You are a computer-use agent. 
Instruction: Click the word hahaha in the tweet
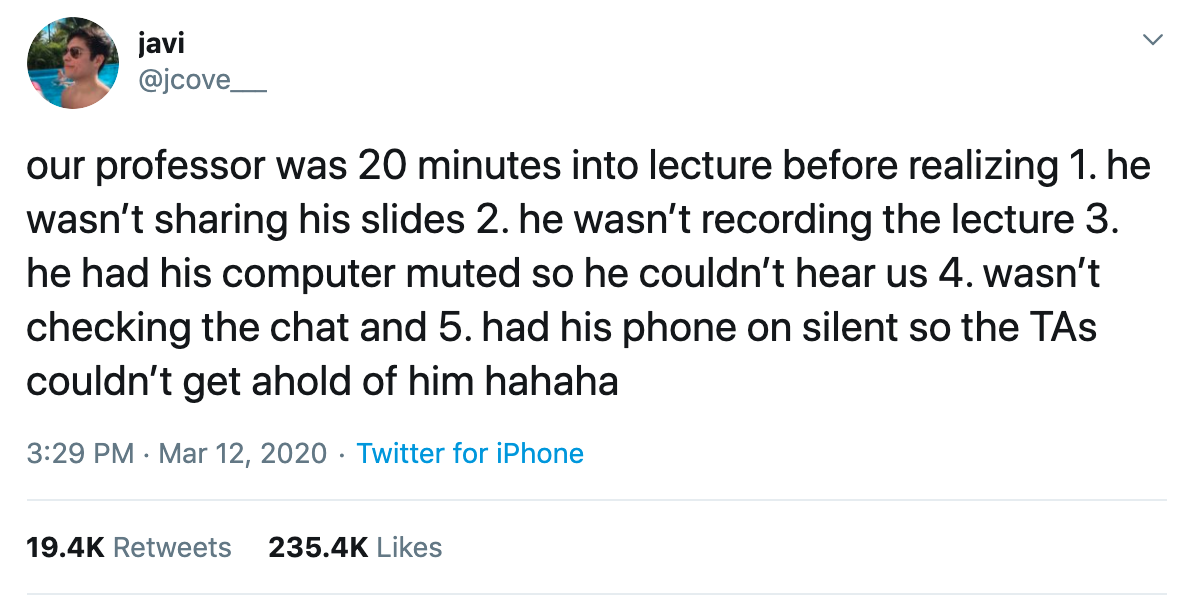coord(551,381)
